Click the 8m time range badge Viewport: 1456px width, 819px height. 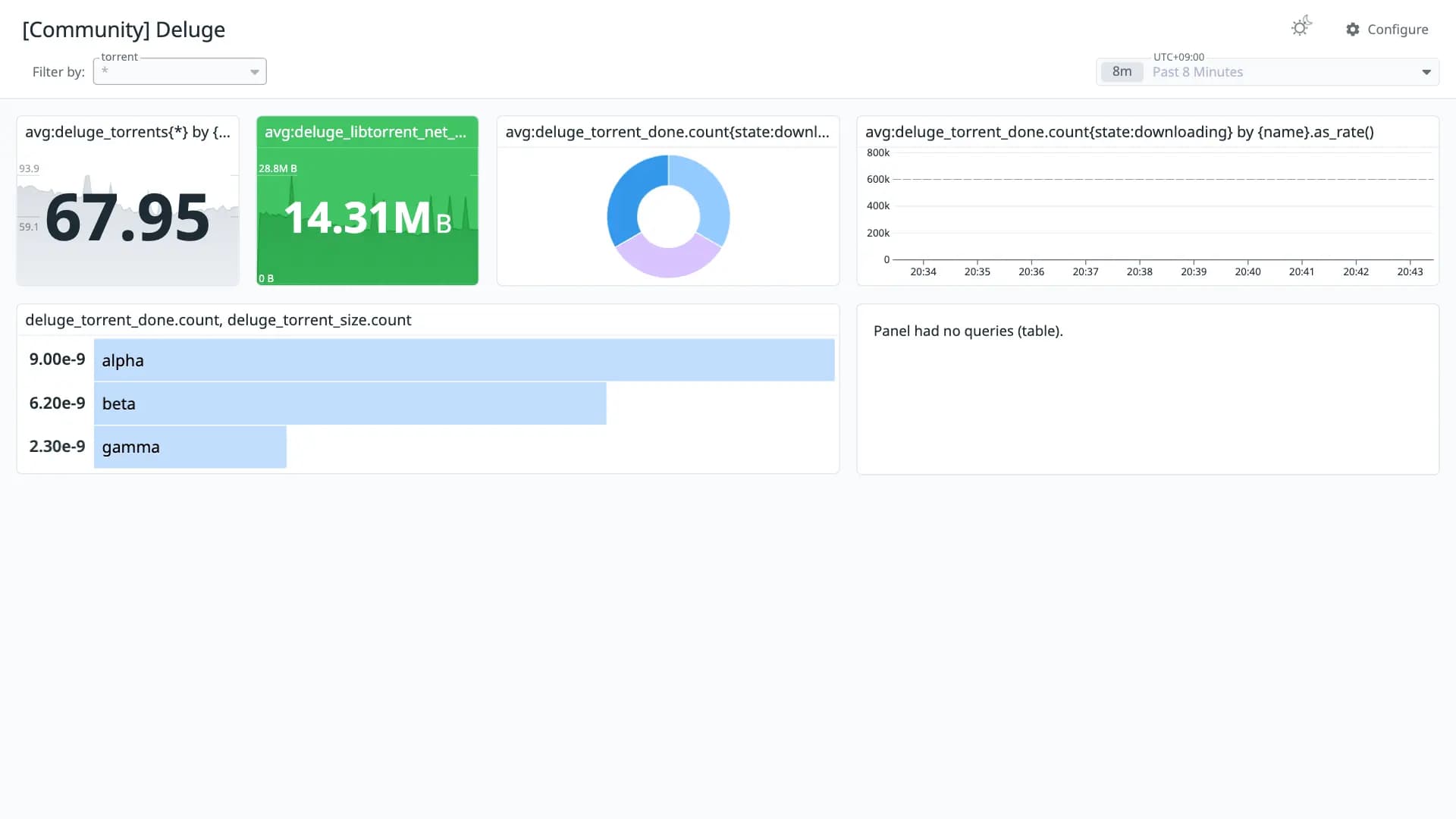[1122, 72]
